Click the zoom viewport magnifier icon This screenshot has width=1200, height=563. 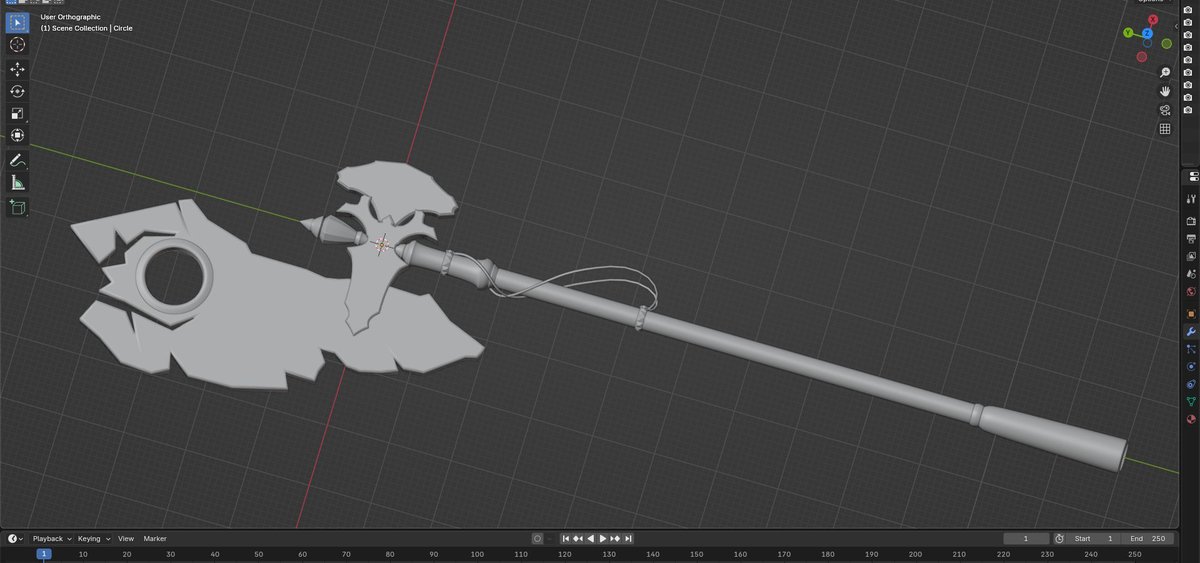(1165, 72)
